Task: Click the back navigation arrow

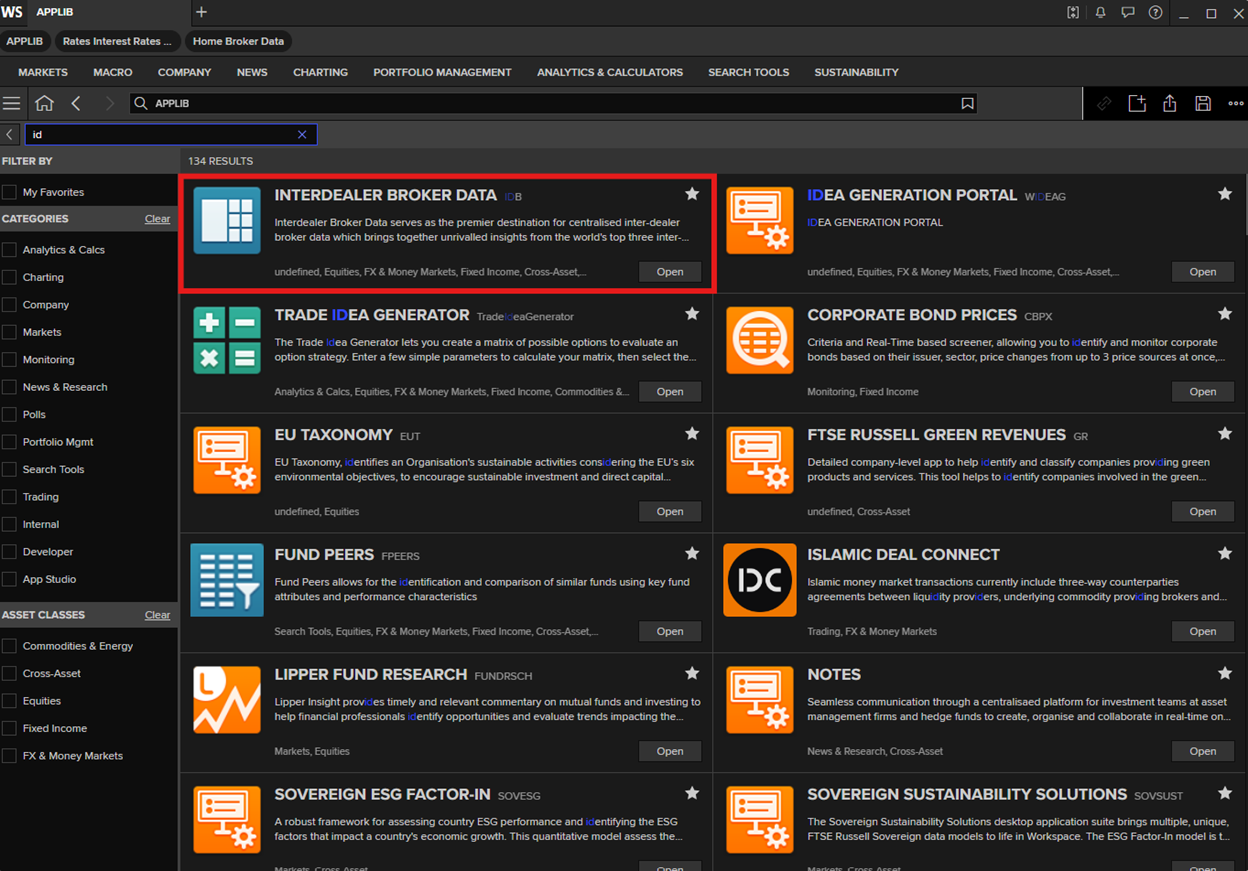Action: (x=76, y=103)
